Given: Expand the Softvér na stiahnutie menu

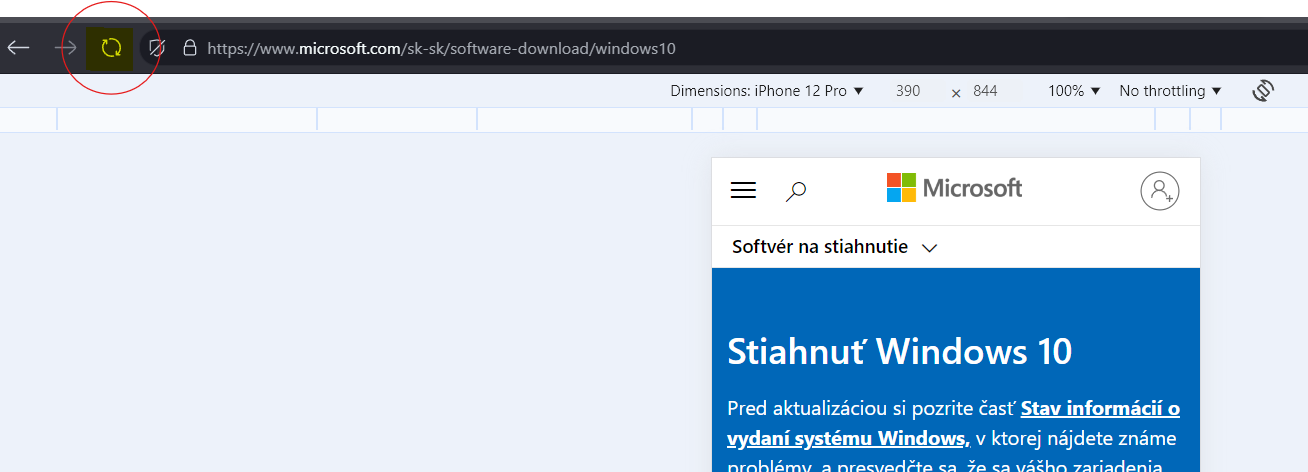Looking at the screenshot, I should click(x=834, y=247).
